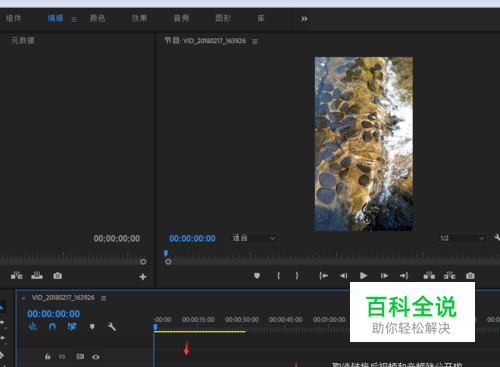
Task: Click the Program monitor settings wrench
Action: pos(497,238)
